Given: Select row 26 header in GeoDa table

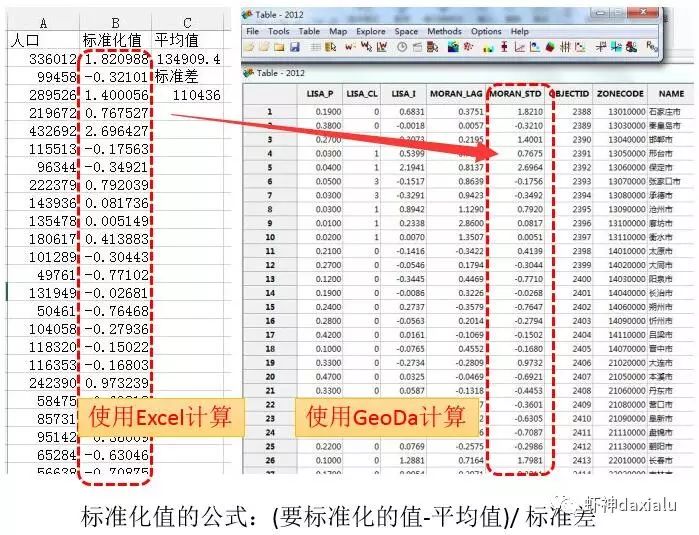Looking at the screenshot, I should tap(270, 460).
